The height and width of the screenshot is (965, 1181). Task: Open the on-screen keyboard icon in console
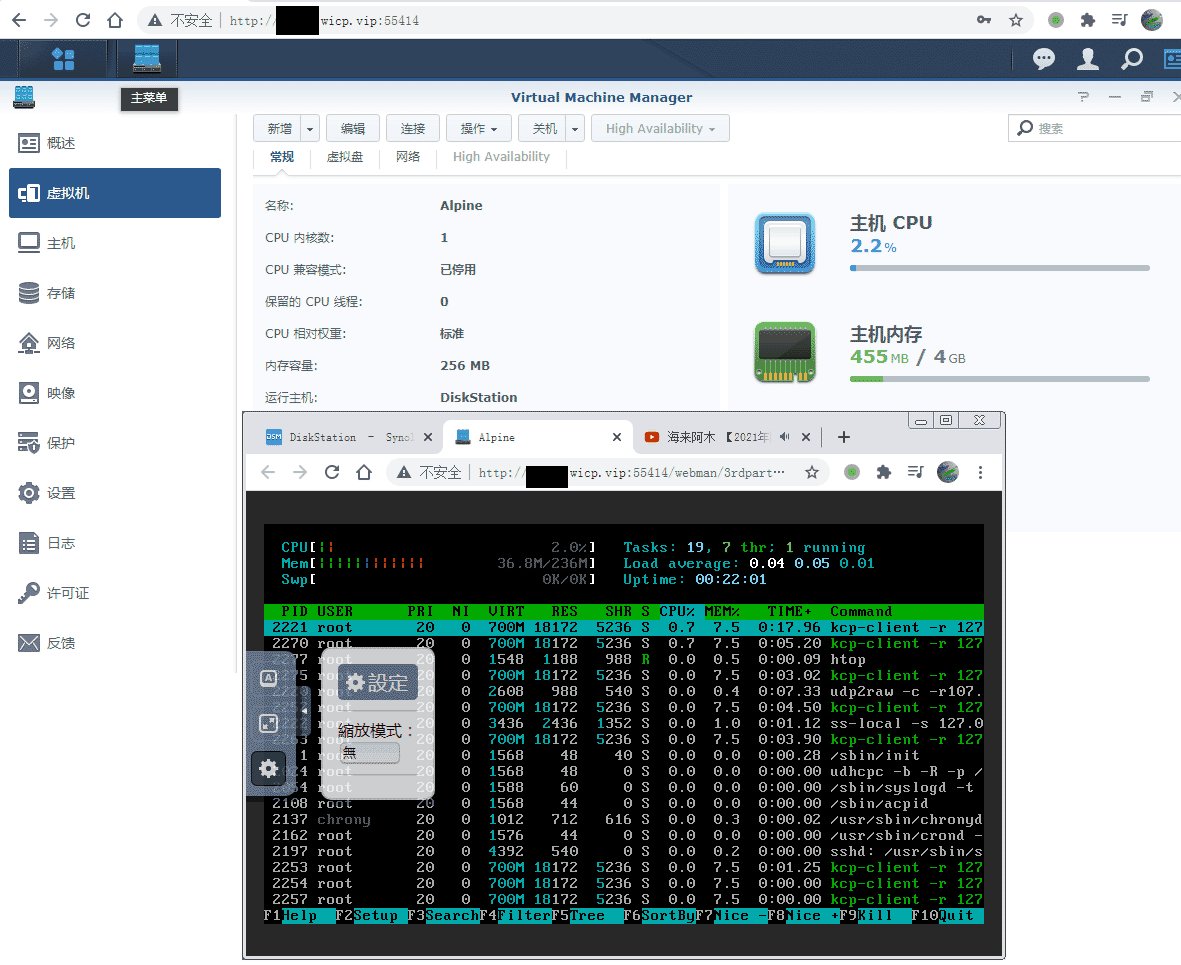(268, 679)
